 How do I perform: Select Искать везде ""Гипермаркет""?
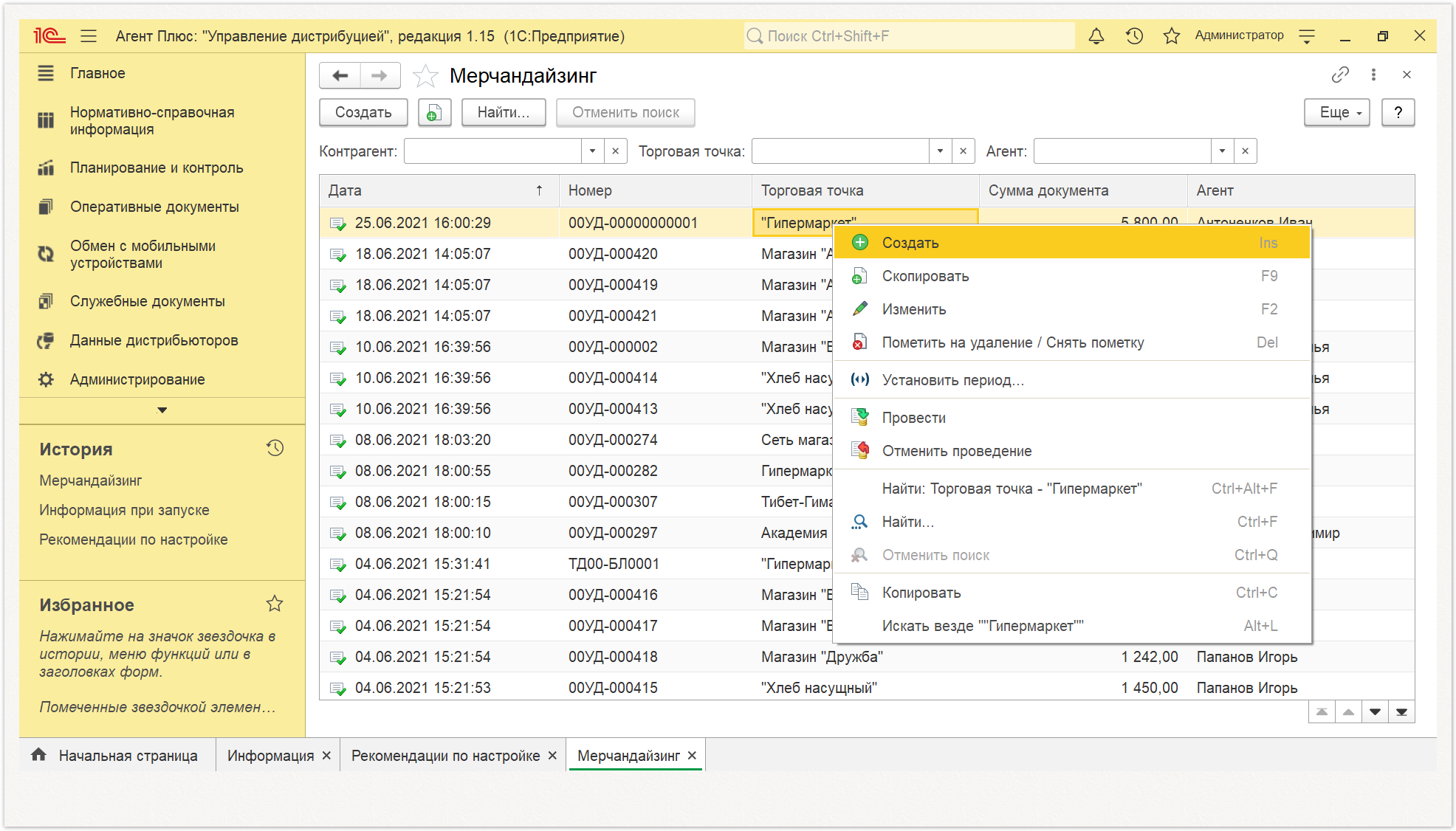(x=1072, y=626)
